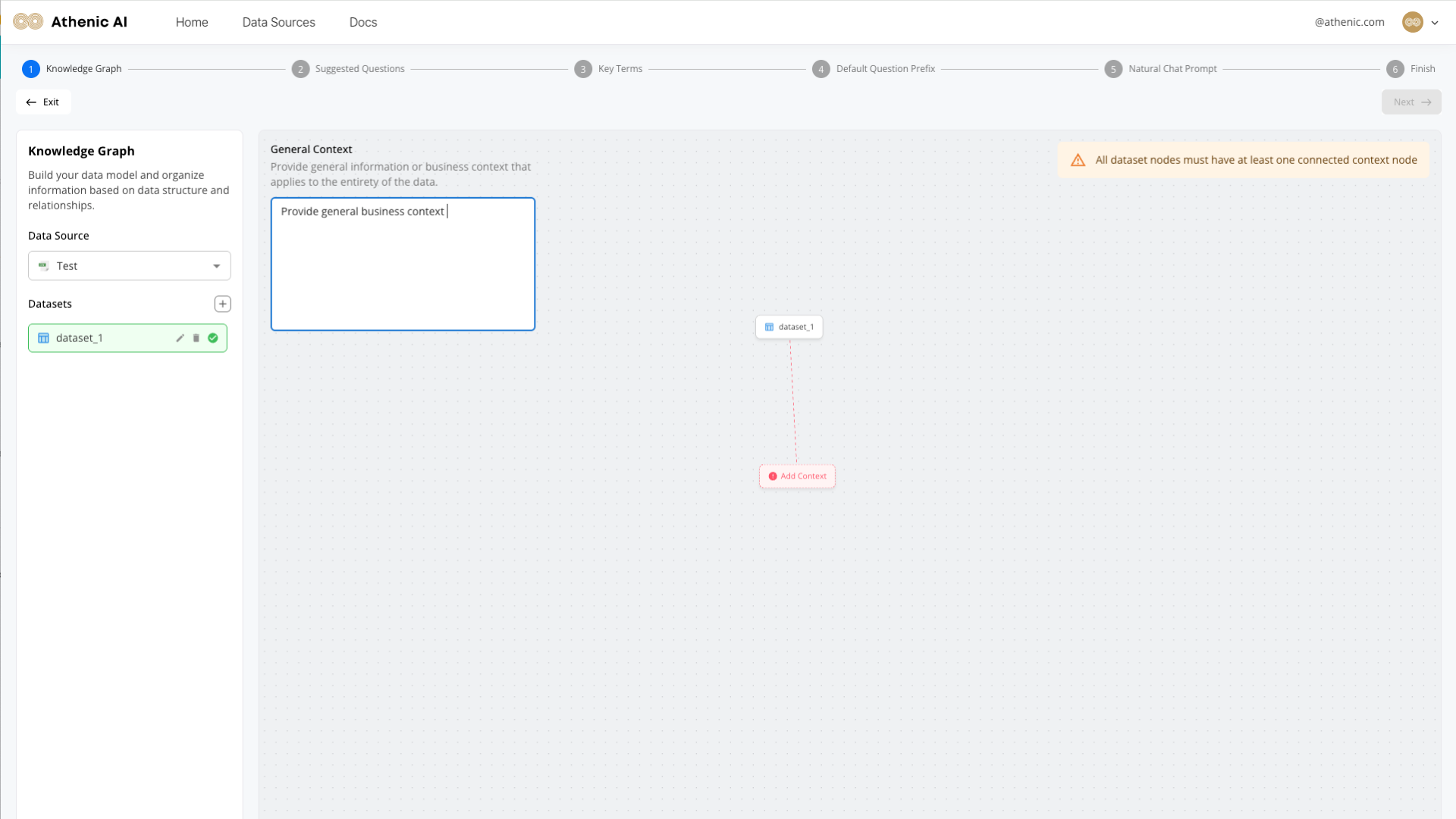Click the table icon on dataset_1 list item
Image resolution: width=1456 pixels, height=819 pixels.
pos(43,338)
